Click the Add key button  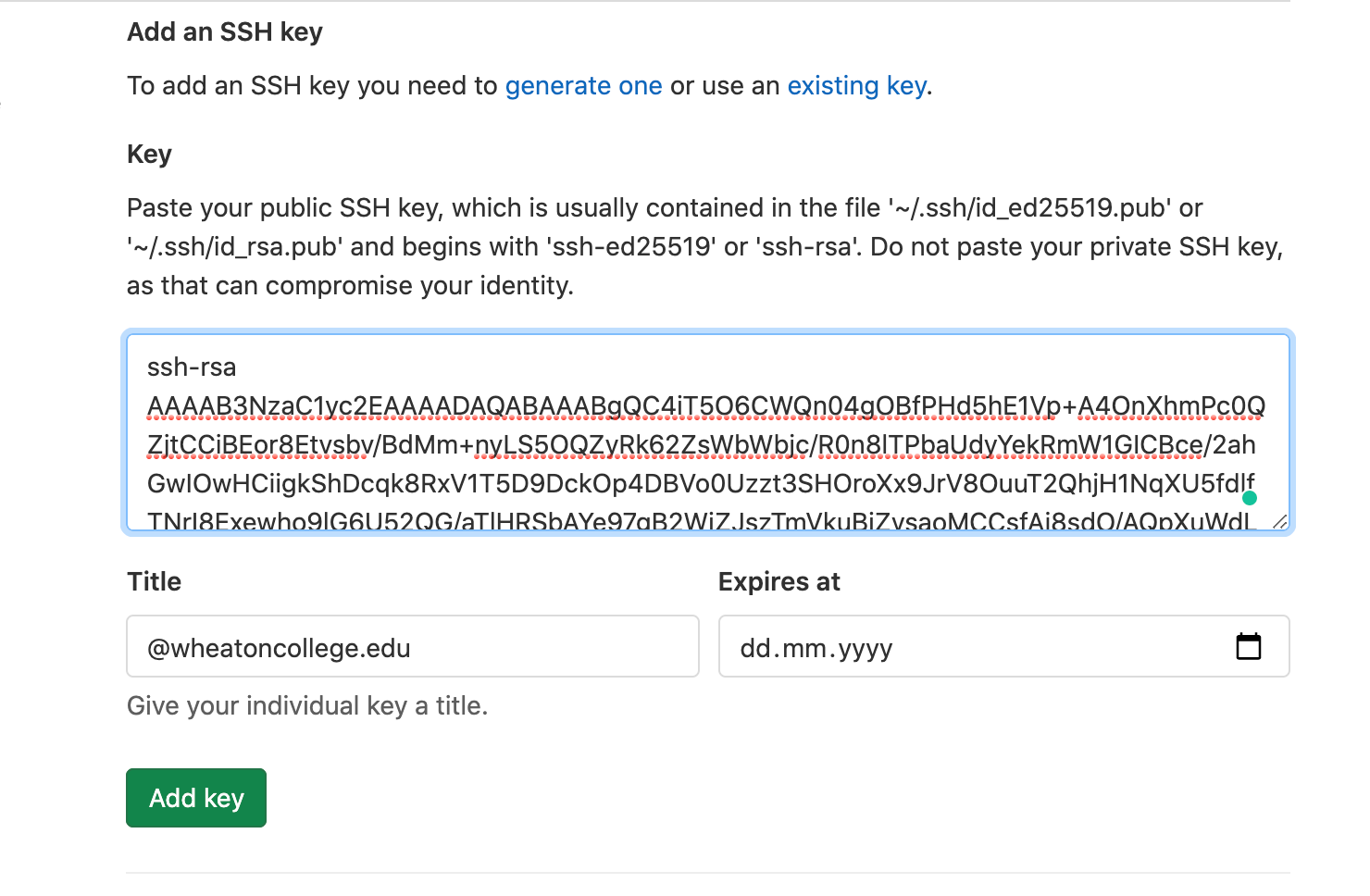(x=196, y=798)
